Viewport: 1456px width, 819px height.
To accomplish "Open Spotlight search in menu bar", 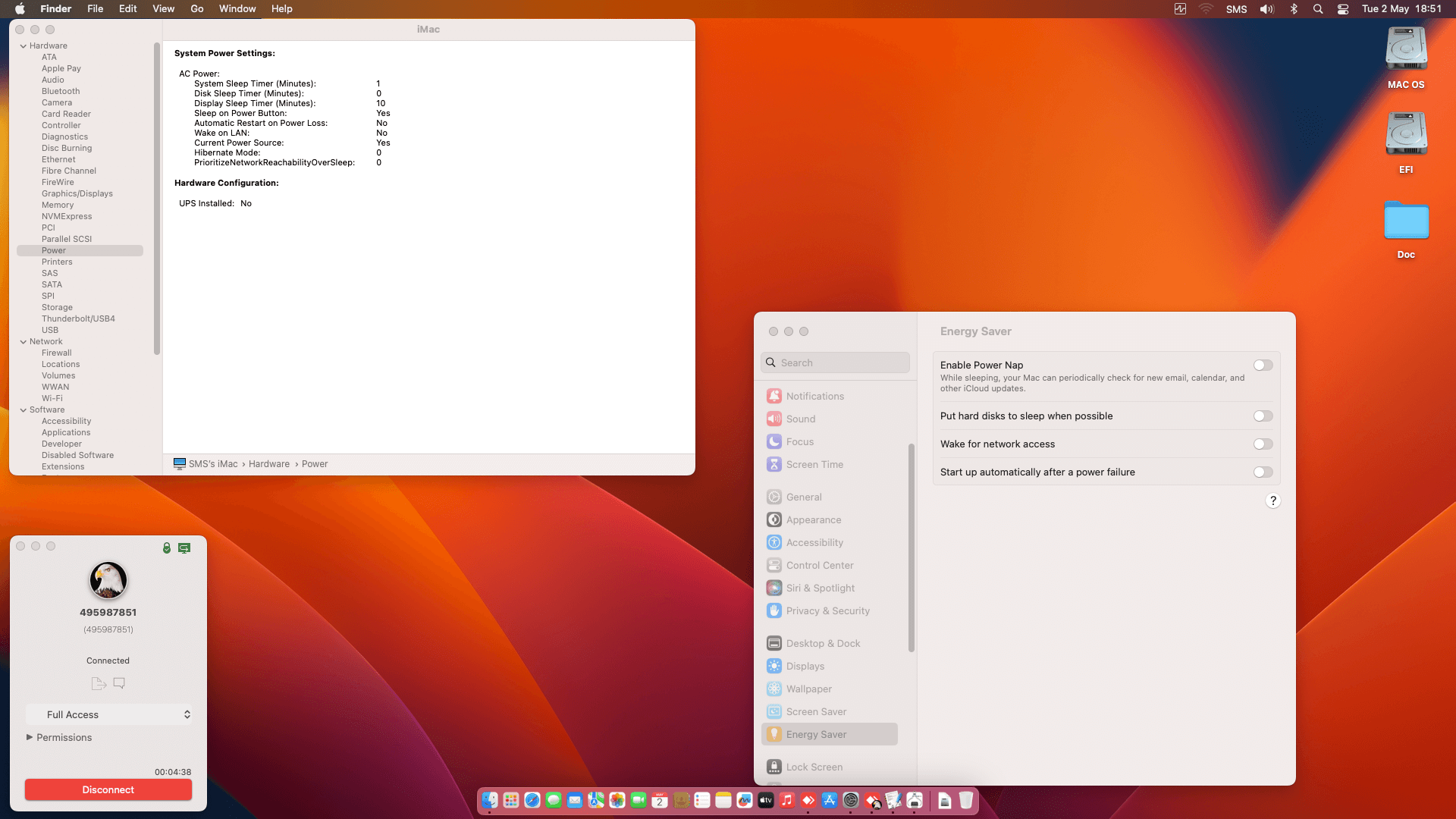I will [1318, 9].
